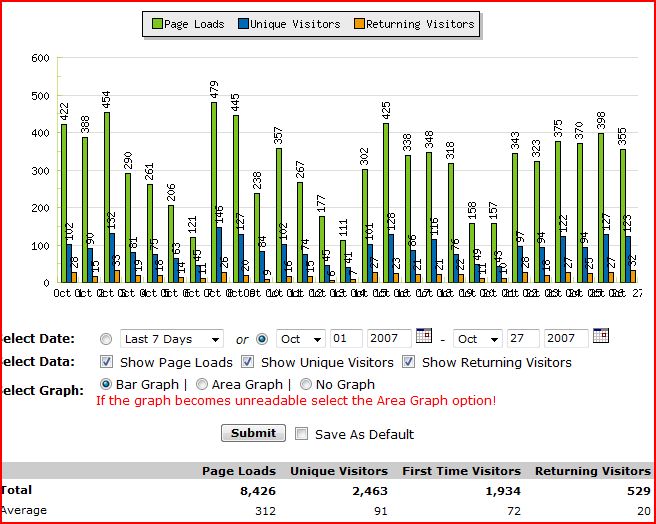Image resolution: width=656 pixels, height=524 pixels.
Task: Click the Page Loads legend label
Action: click(195, 24)
